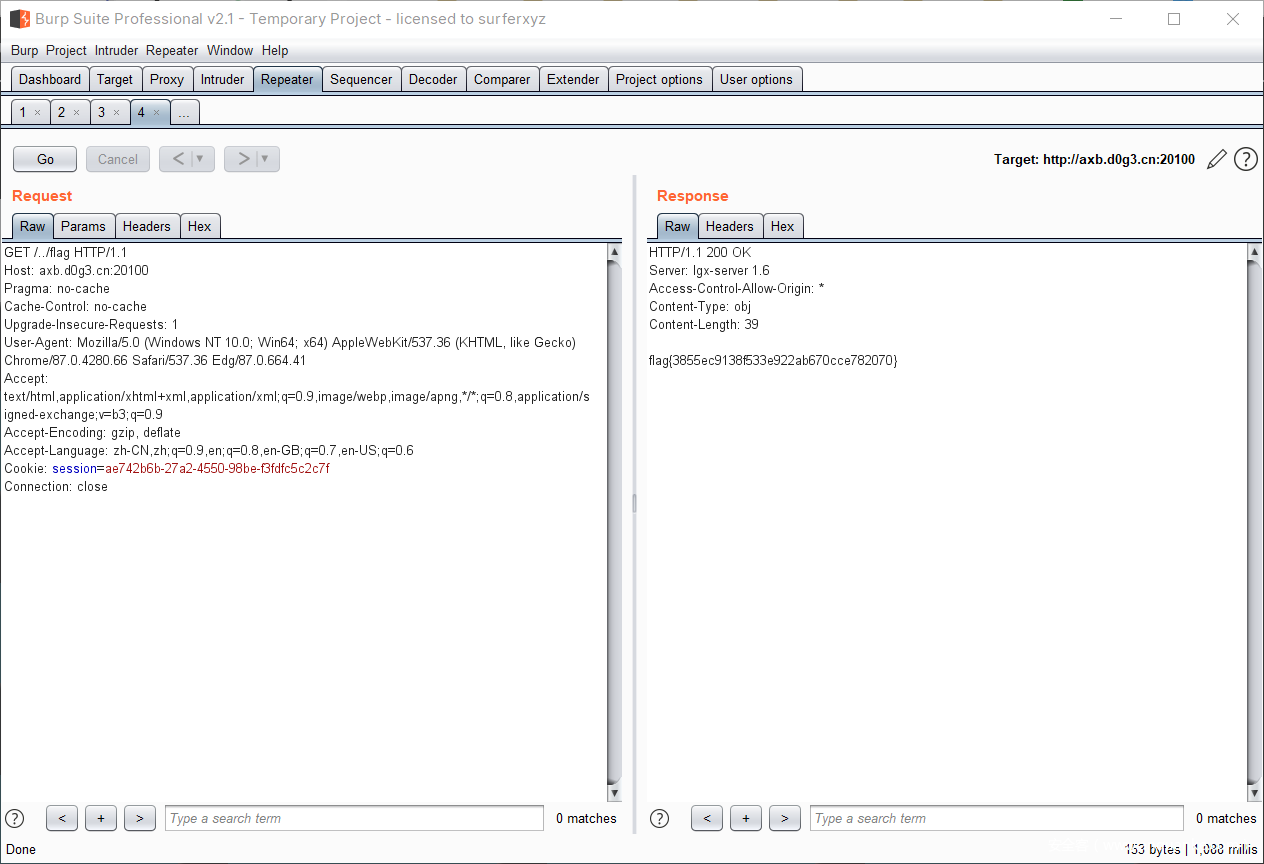Edit target with the pencil icon
The width and height of the screenshot is (1264, 864).
click(1217, 159)
